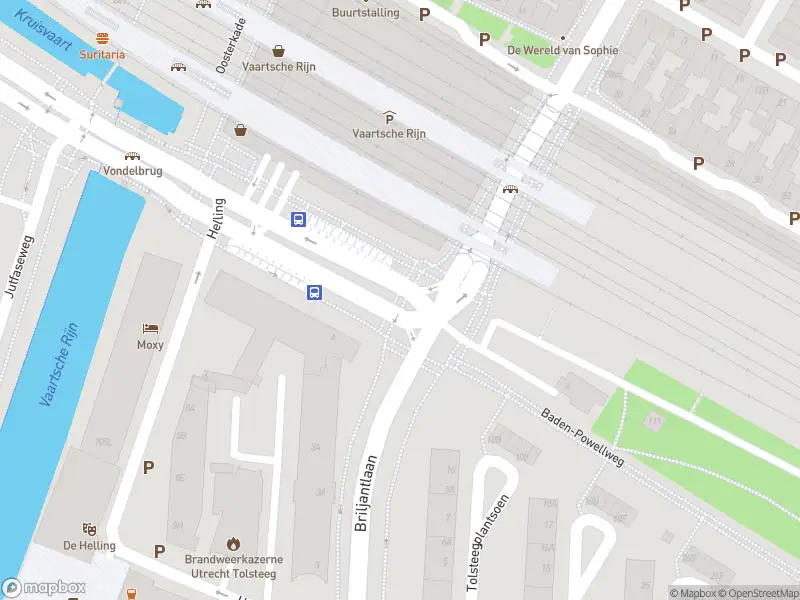
Task: Click the bridge icon over the railway tracks
Action: [510, 189]
